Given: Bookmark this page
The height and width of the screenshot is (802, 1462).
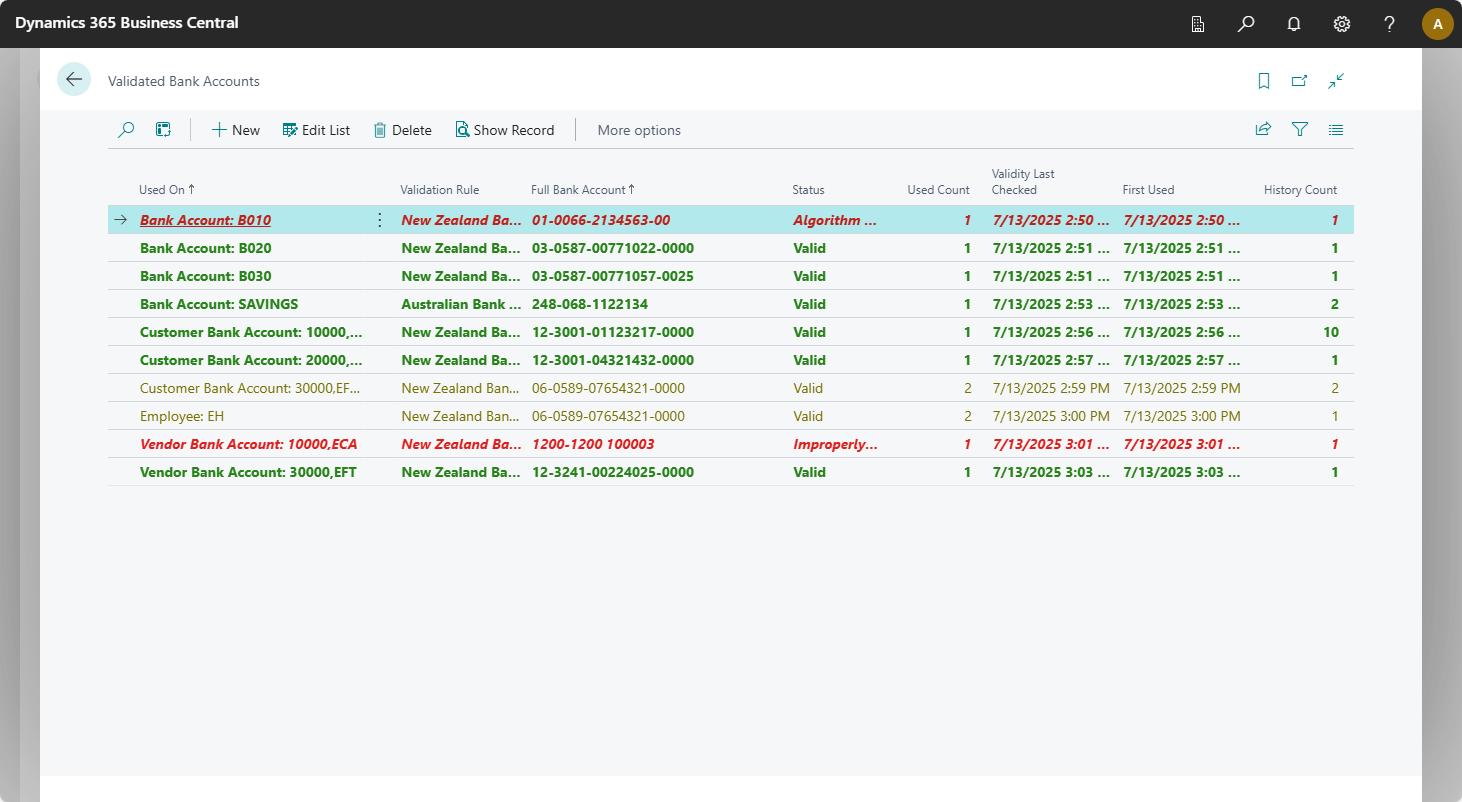Looking at the screenshot, I should pyautogui.click(x=1264, y=81).
